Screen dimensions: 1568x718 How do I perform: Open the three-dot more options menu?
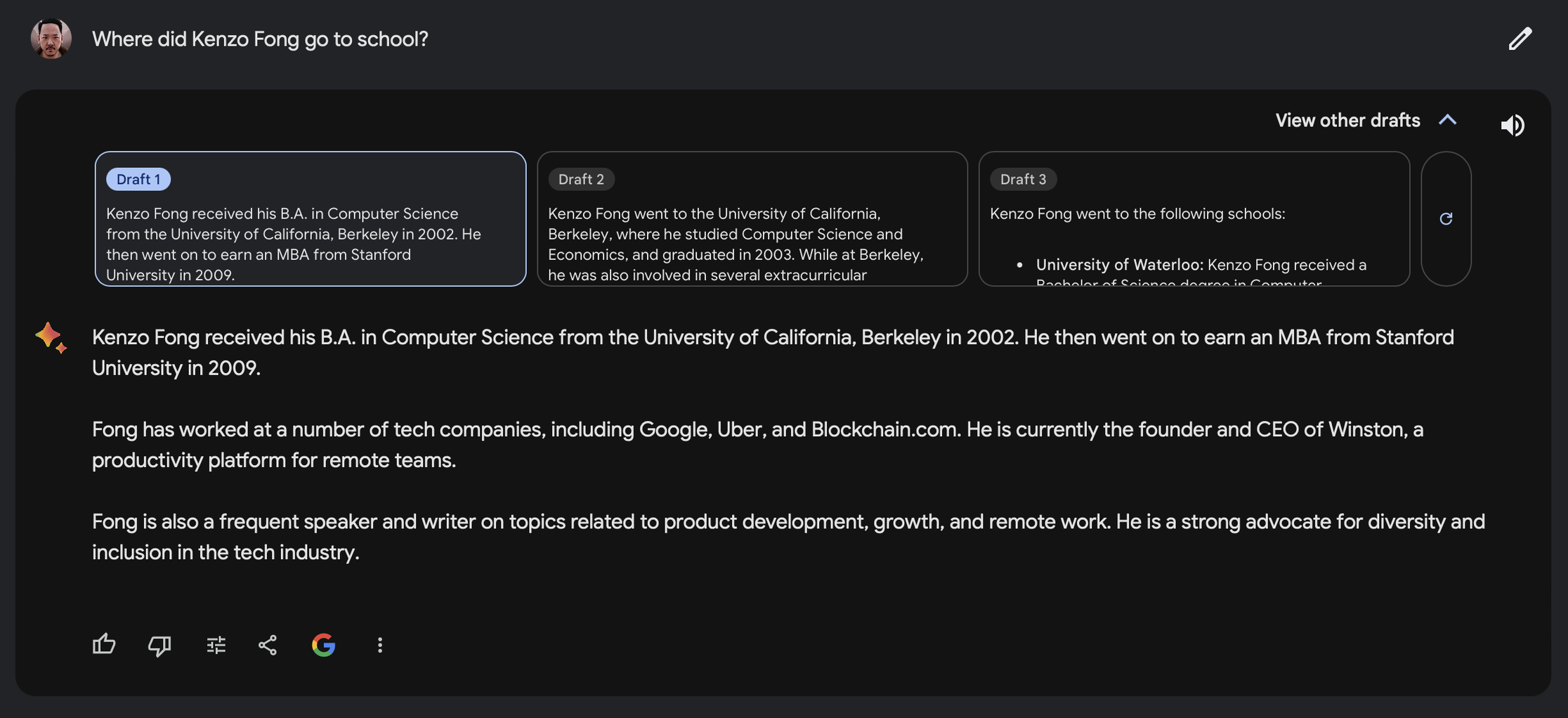[380, 645]
